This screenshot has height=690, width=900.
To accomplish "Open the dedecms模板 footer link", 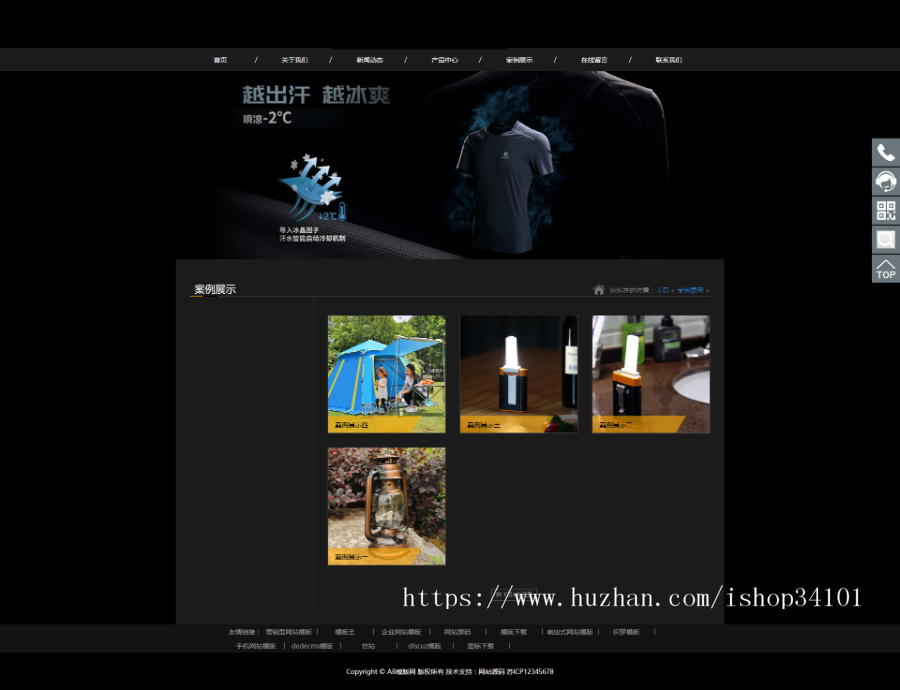I will click(x=313, y=646).
